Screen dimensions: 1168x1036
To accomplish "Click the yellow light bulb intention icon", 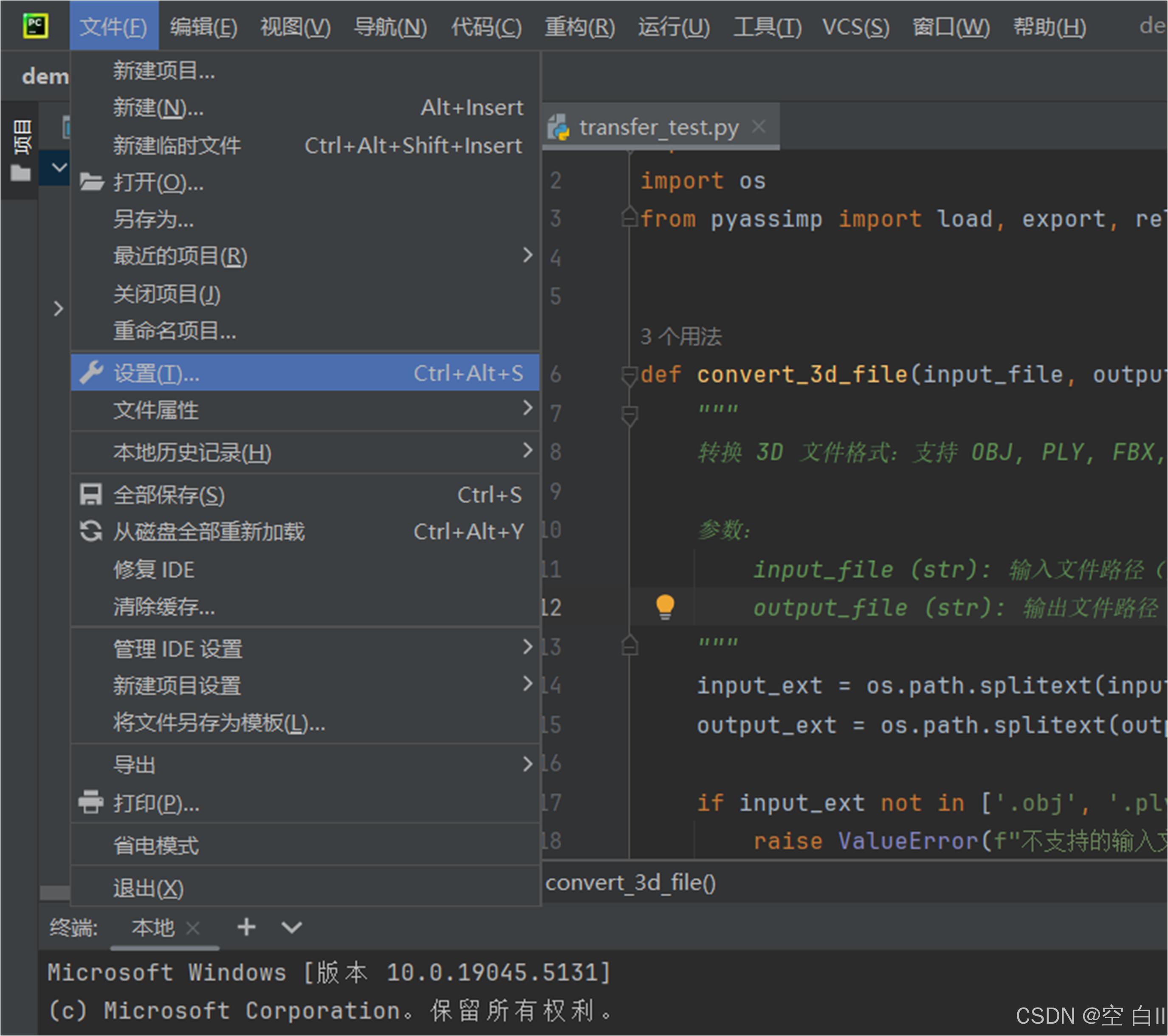I will coord(665,606).
